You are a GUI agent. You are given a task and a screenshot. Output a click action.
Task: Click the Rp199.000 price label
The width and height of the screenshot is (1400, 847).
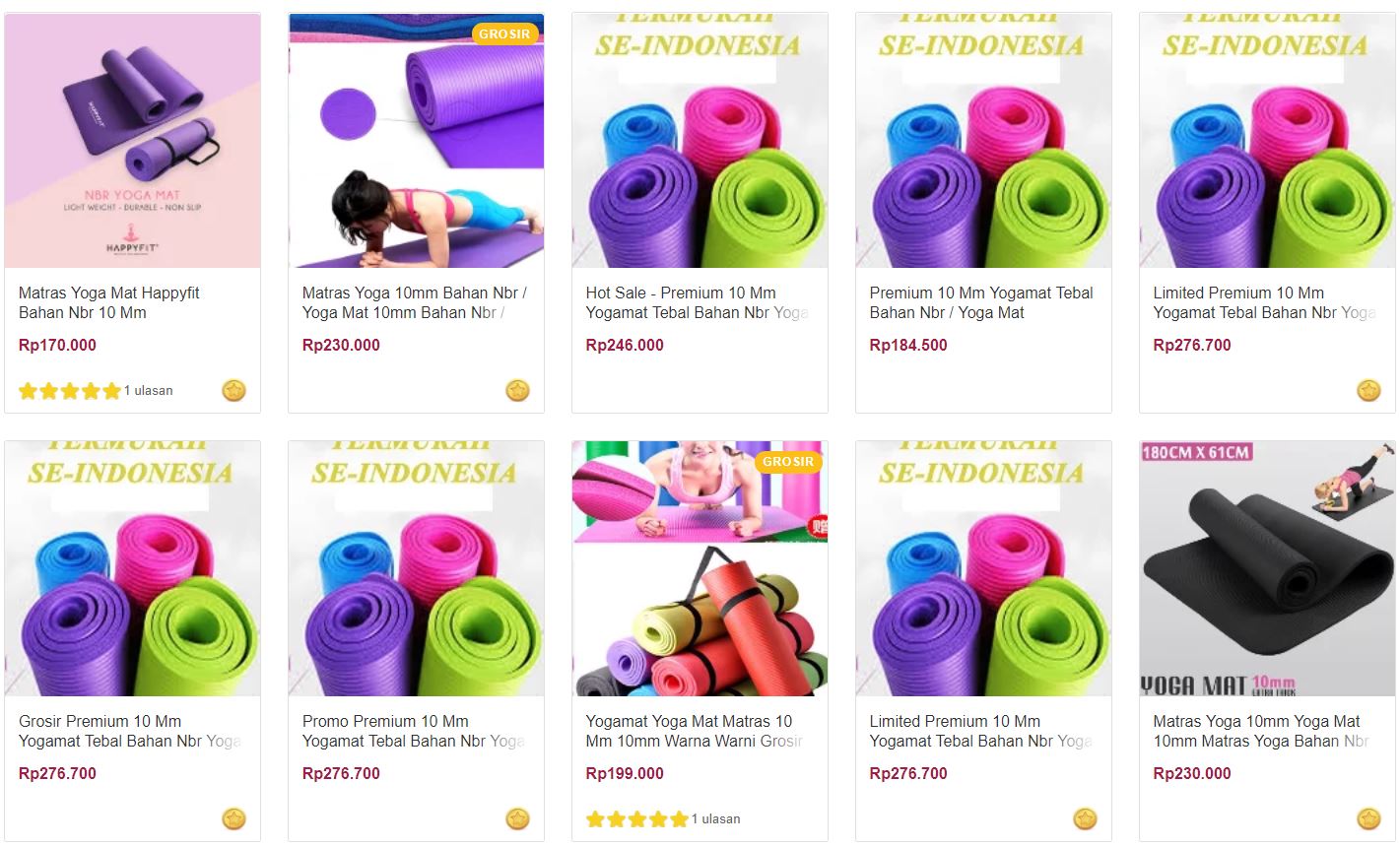[x=625, y=773]
